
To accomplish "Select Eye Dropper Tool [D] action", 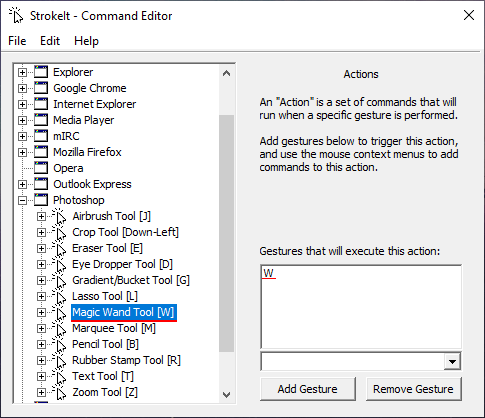I will point(122,264).
